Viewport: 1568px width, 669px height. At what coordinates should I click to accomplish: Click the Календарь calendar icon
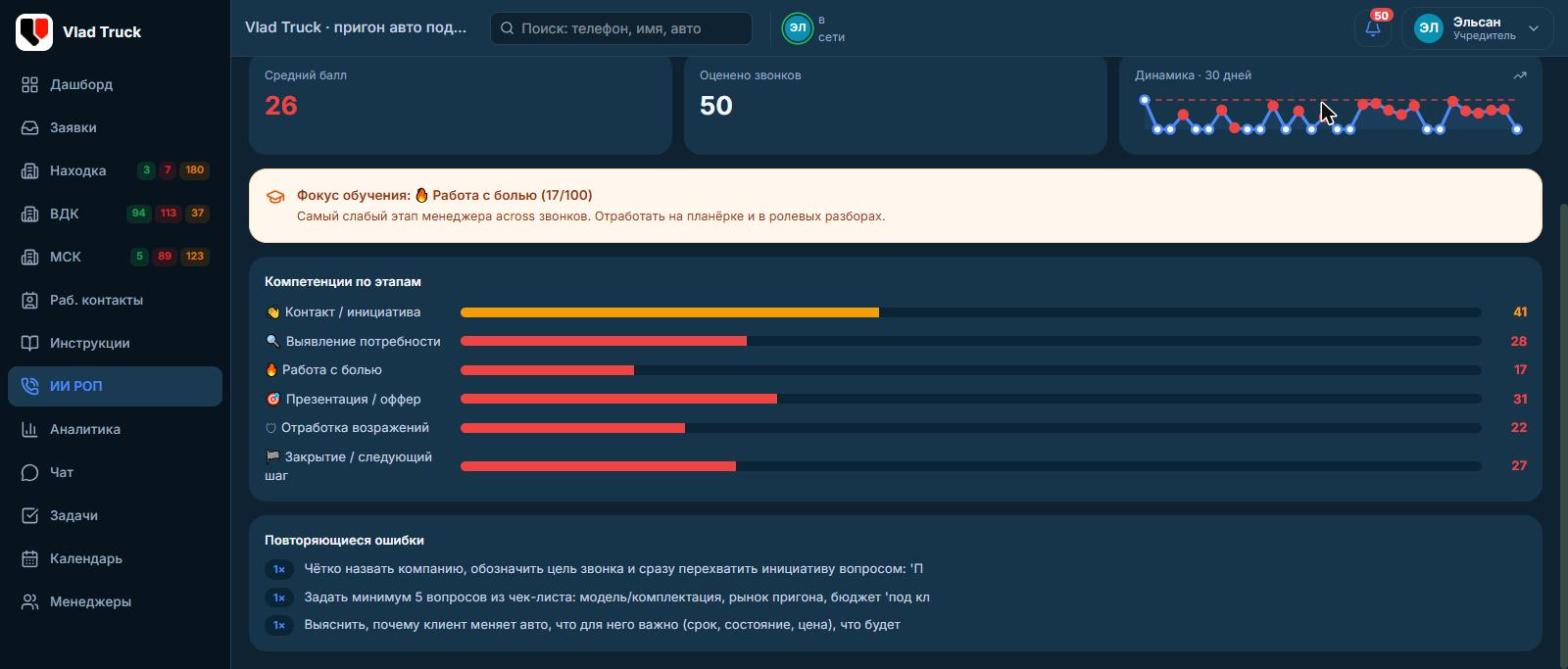click(x=30, y=558)
